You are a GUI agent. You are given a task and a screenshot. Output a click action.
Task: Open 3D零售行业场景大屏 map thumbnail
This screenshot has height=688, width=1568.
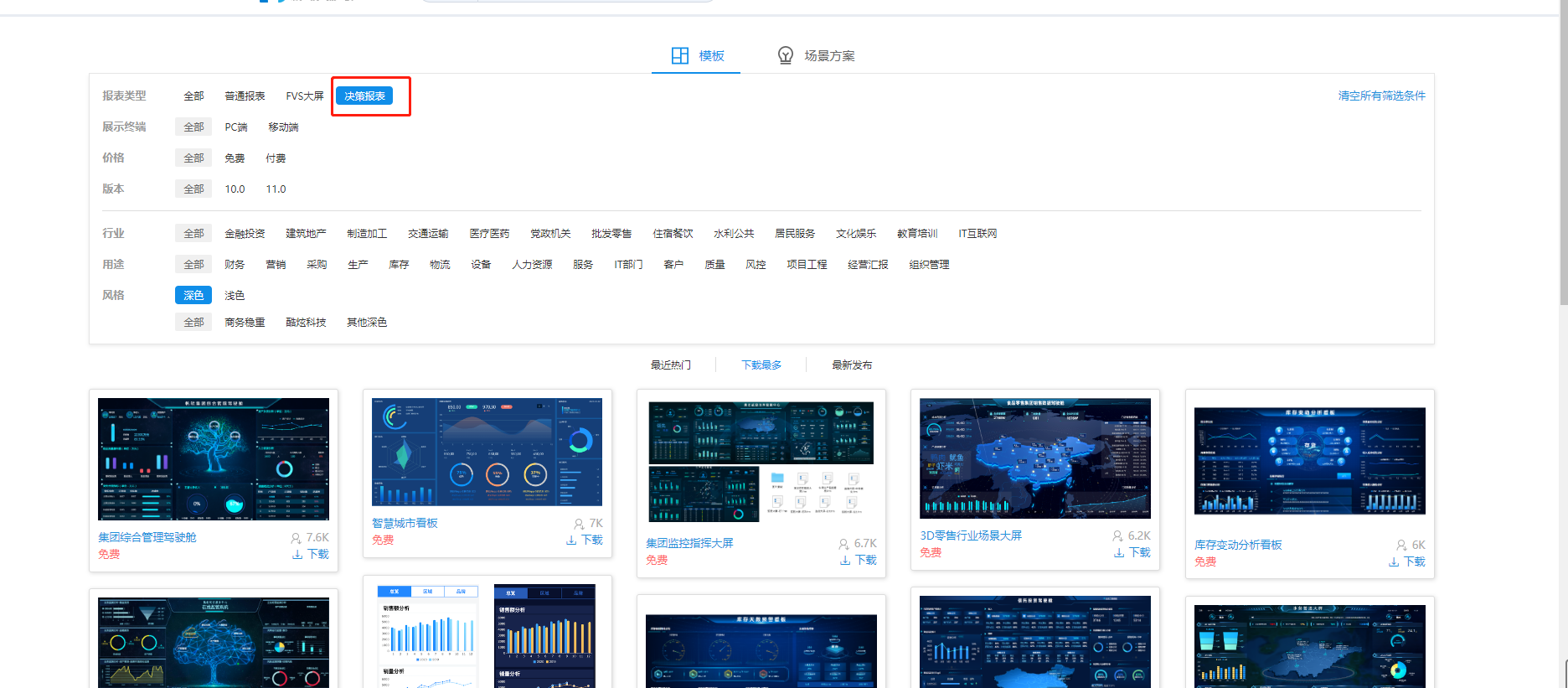(x=1035, y=458)
